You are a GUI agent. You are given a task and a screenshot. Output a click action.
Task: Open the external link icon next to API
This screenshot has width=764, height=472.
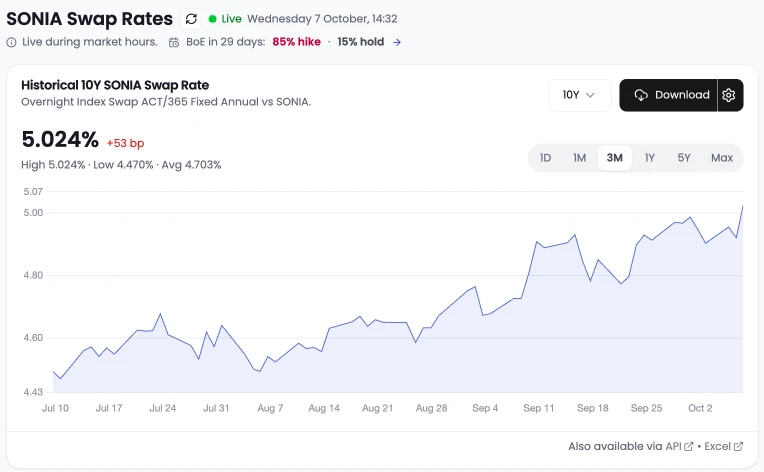pyautogui.click(x=688, y=446)
